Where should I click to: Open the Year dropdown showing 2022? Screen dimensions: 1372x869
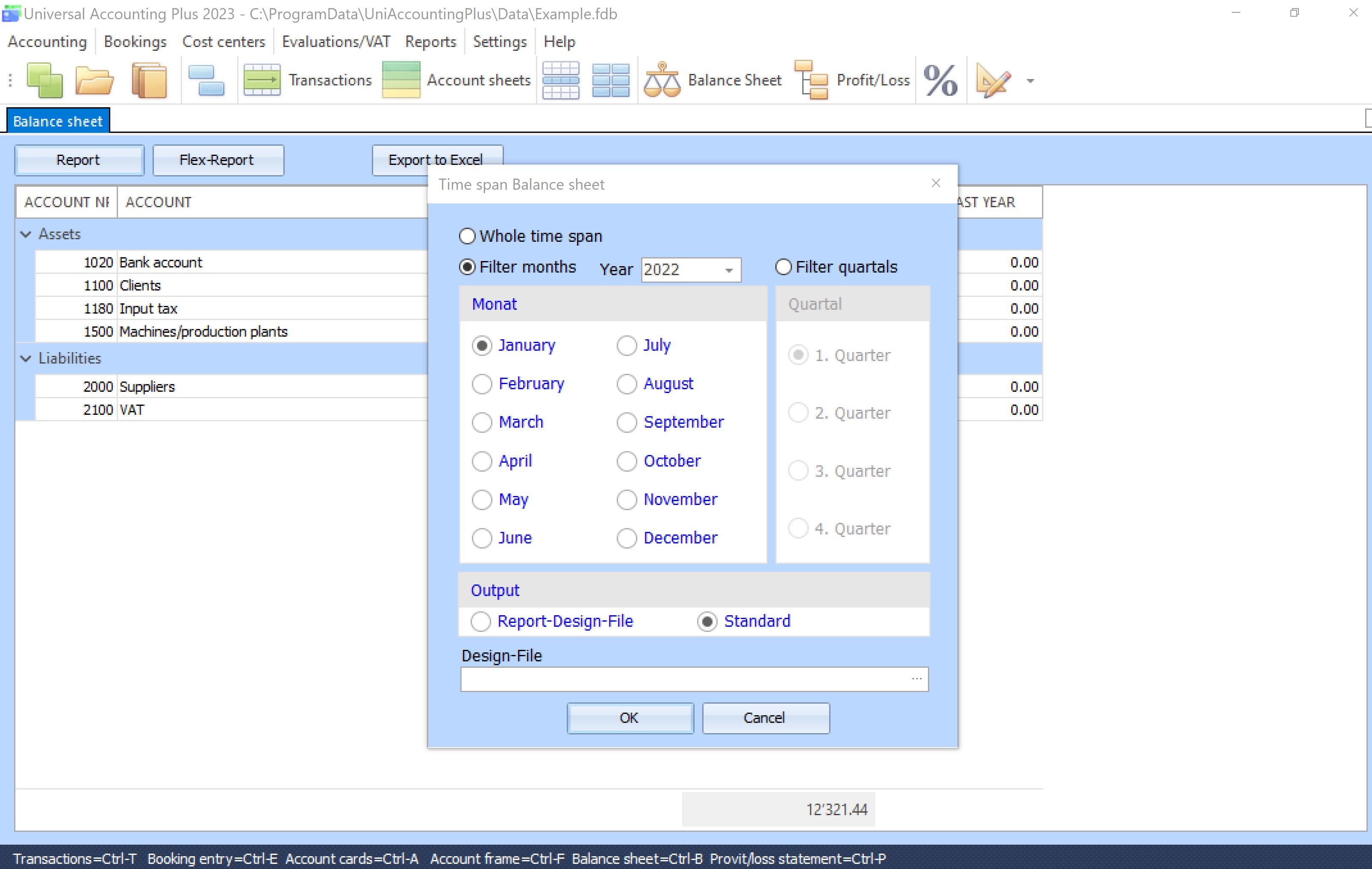tap(729, 270)
